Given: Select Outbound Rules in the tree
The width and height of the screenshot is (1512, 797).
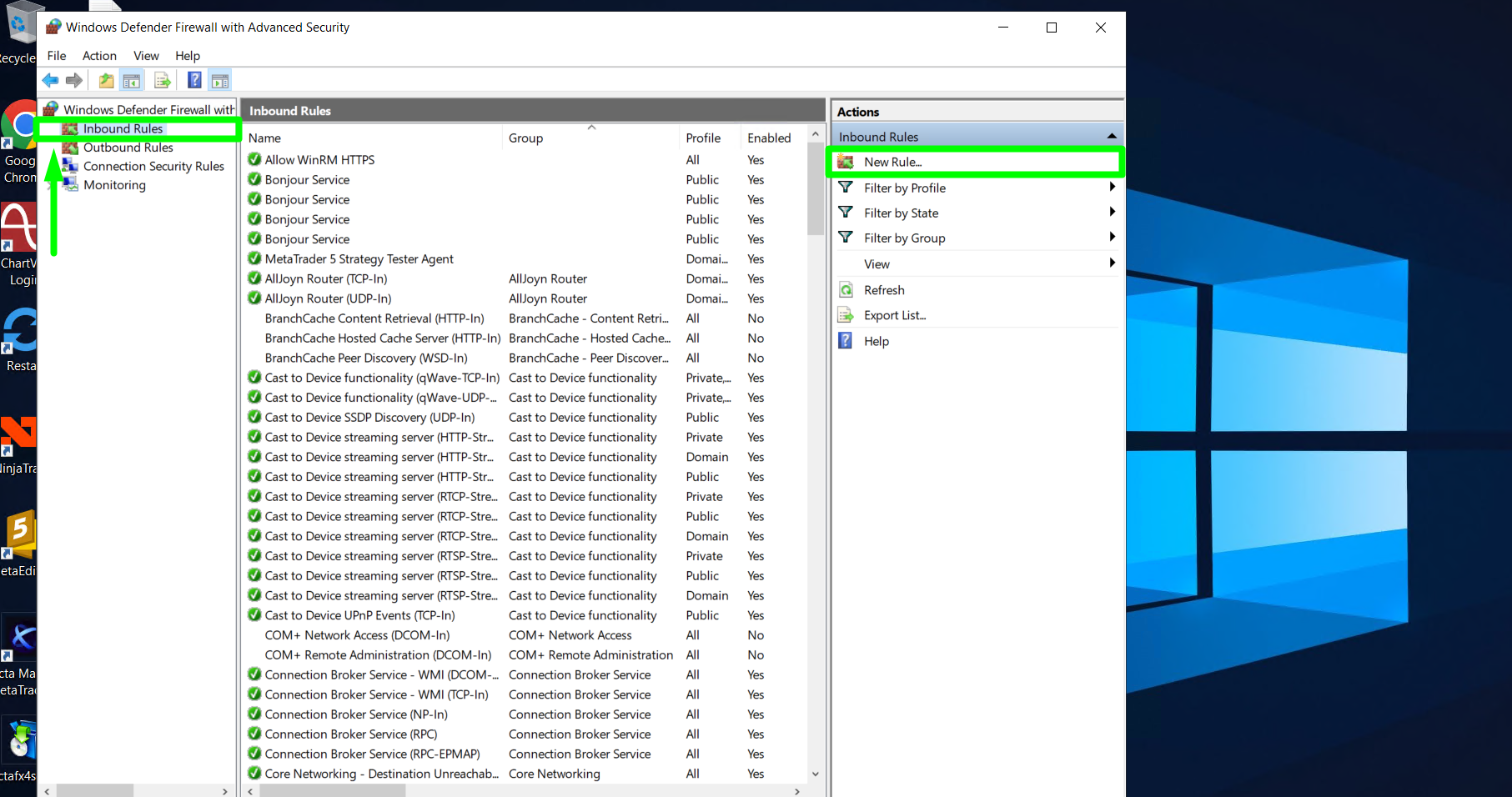Looking at the screenshot, I should click(128, 148).
